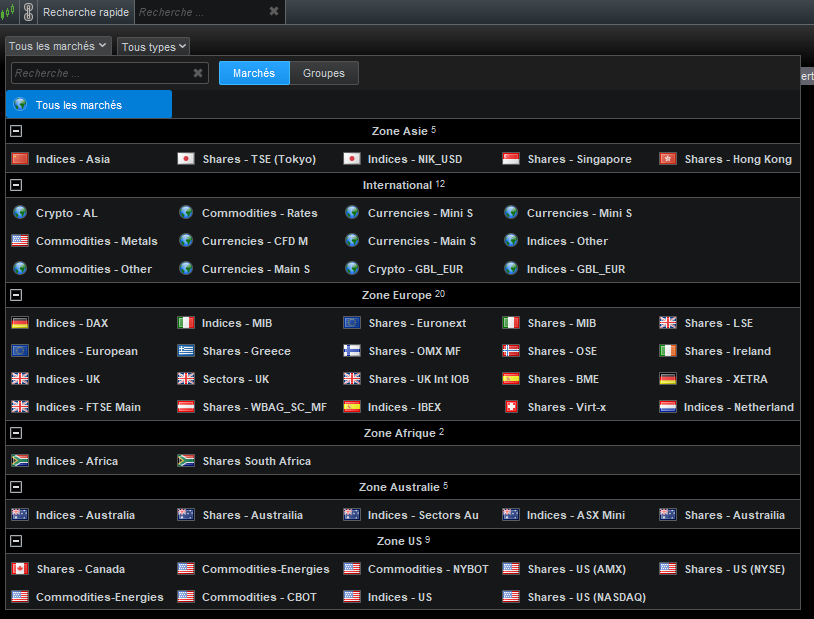814x619 pixels.
Task: Collapse the Zone Australie section
Action: tap(16, 487)
